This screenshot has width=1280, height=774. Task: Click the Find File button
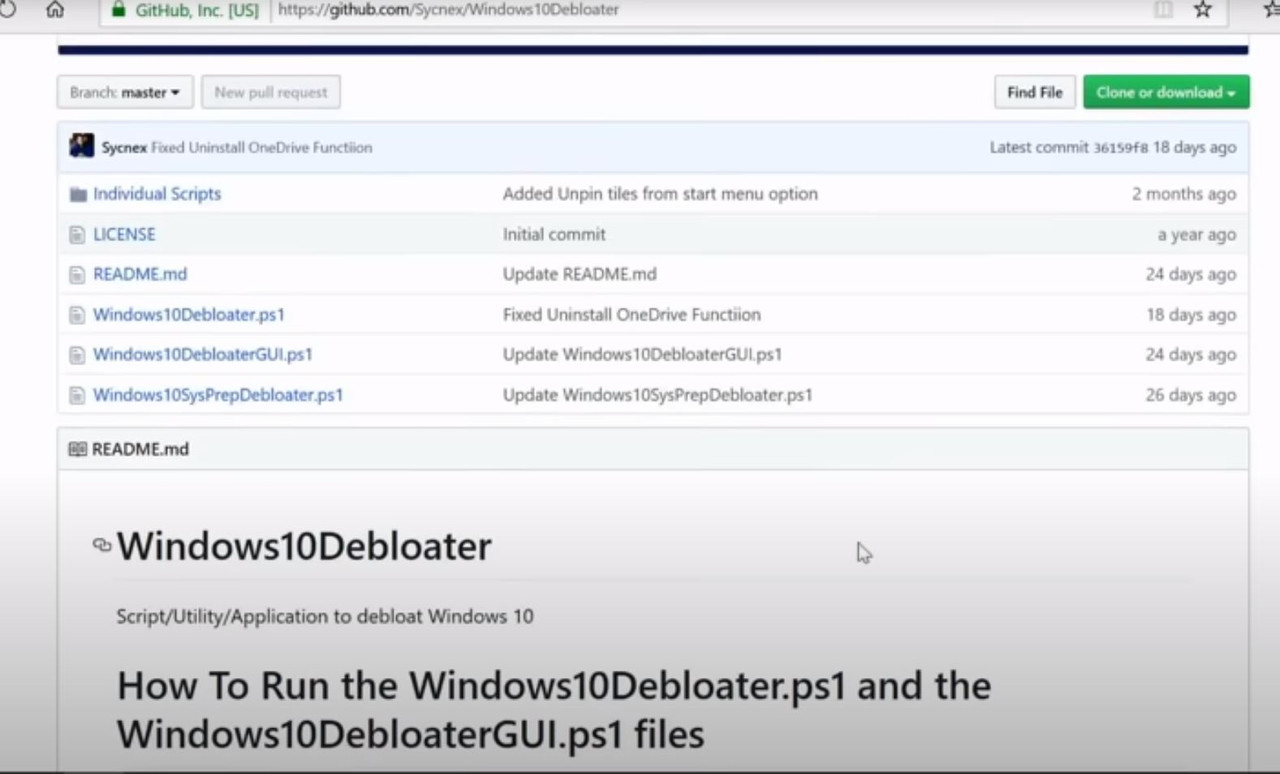1035,92
